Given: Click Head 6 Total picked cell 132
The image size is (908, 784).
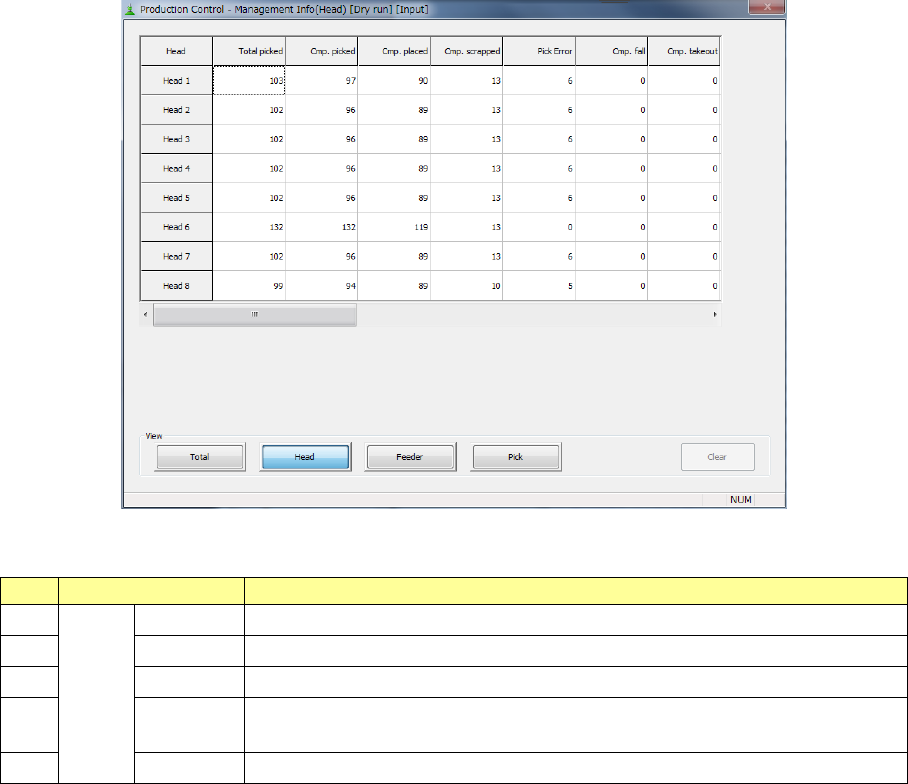Looking at the screenshot, I should [x=249, y=227].
